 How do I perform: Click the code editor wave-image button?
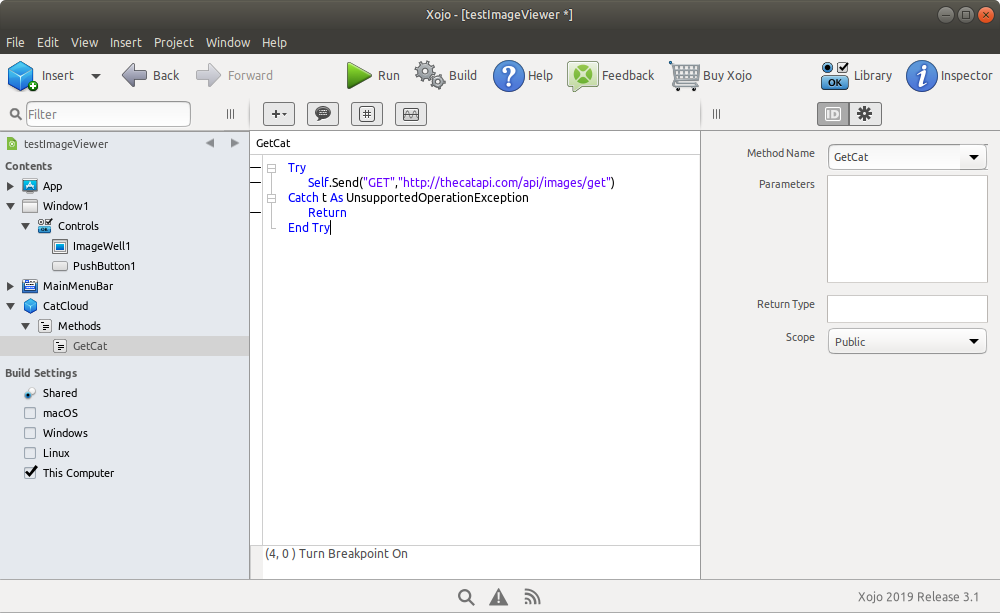click(x=411, y=114)
